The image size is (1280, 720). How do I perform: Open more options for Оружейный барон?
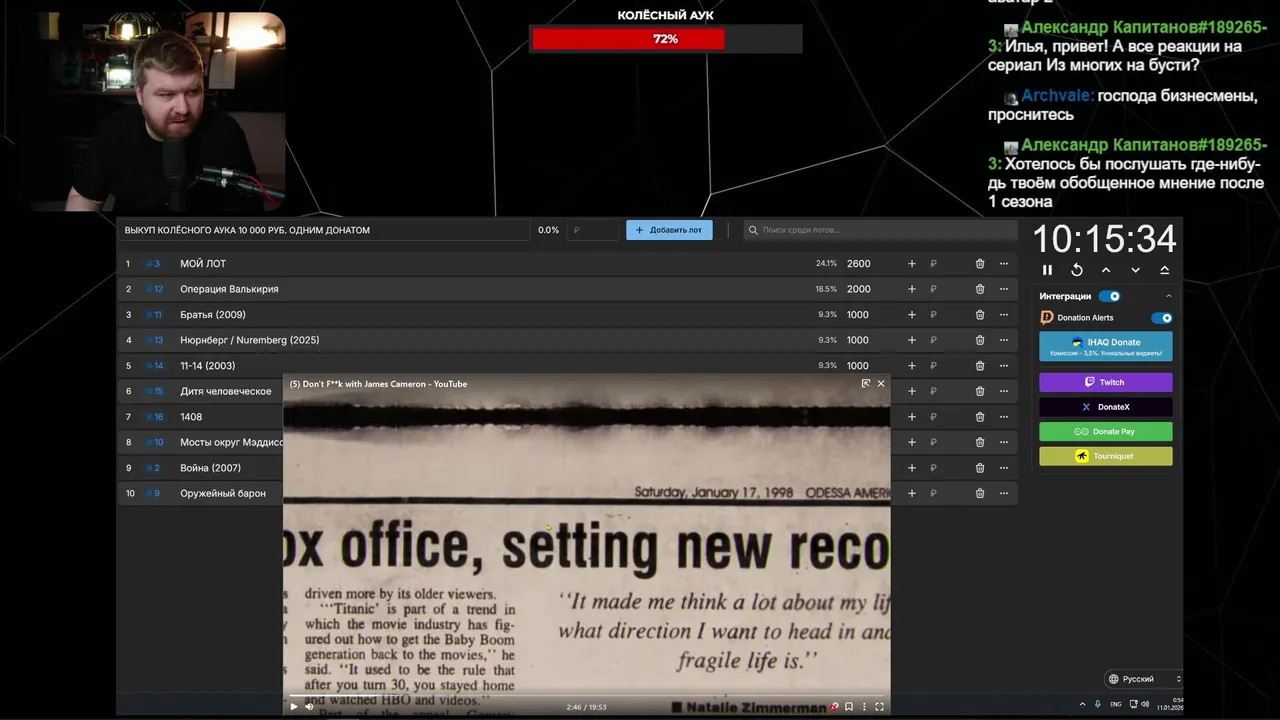(x=1004, y=493)
